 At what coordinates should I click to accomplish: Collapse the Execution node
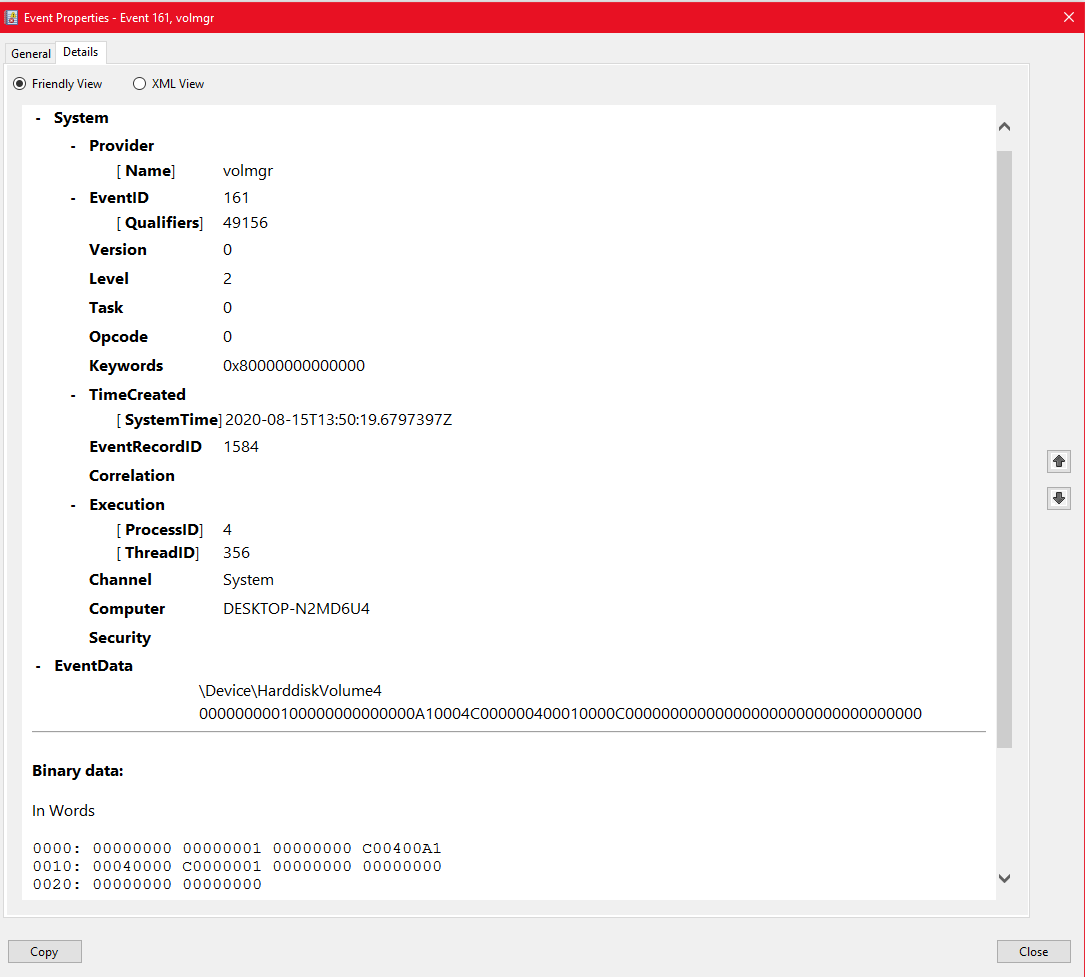coord(73,505)
